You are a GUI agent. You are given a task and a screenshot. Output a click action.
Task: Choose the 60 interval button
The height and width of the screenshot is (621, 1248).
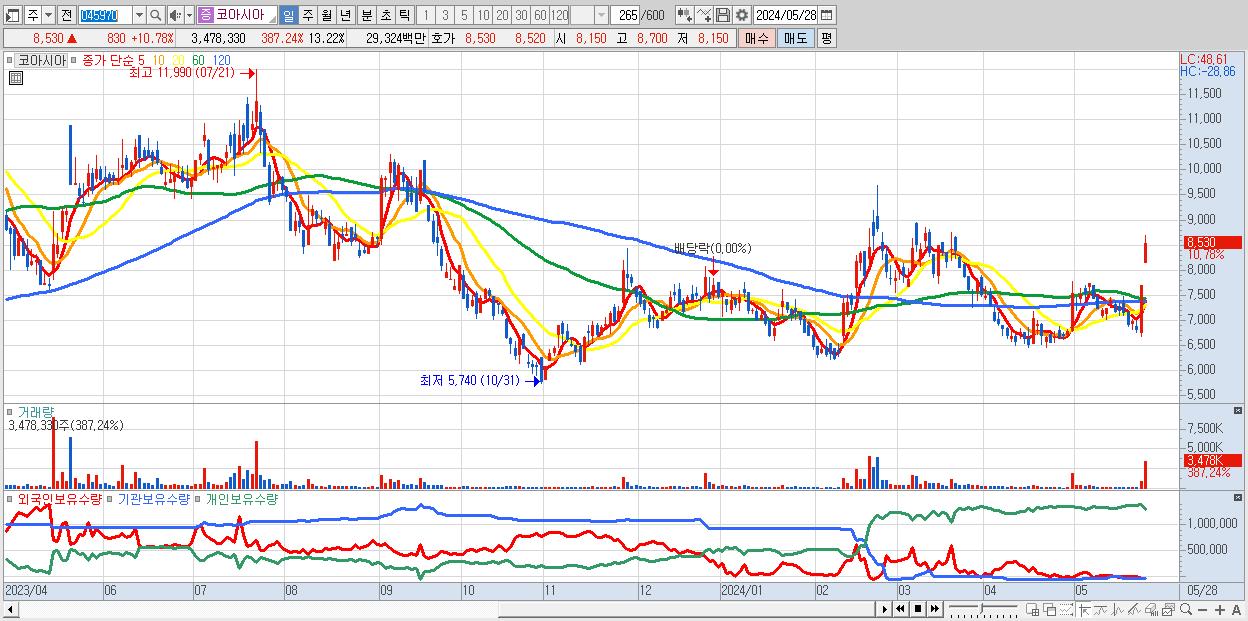pos(540,15)
